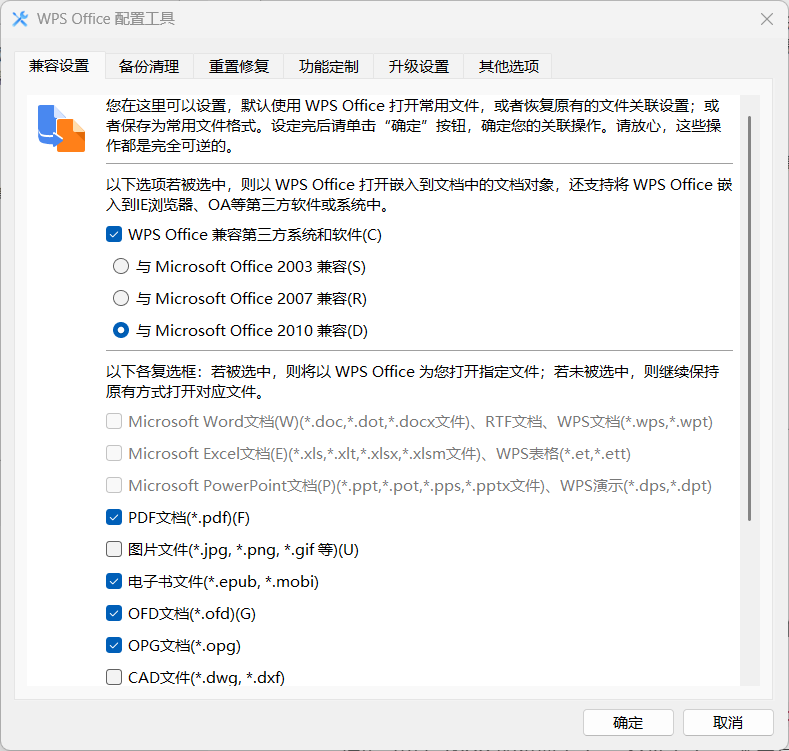The image size is (789, 751).
Task: Toggle the Microsoft Word文档 checkbox
Action: click(x=114, y=421)
